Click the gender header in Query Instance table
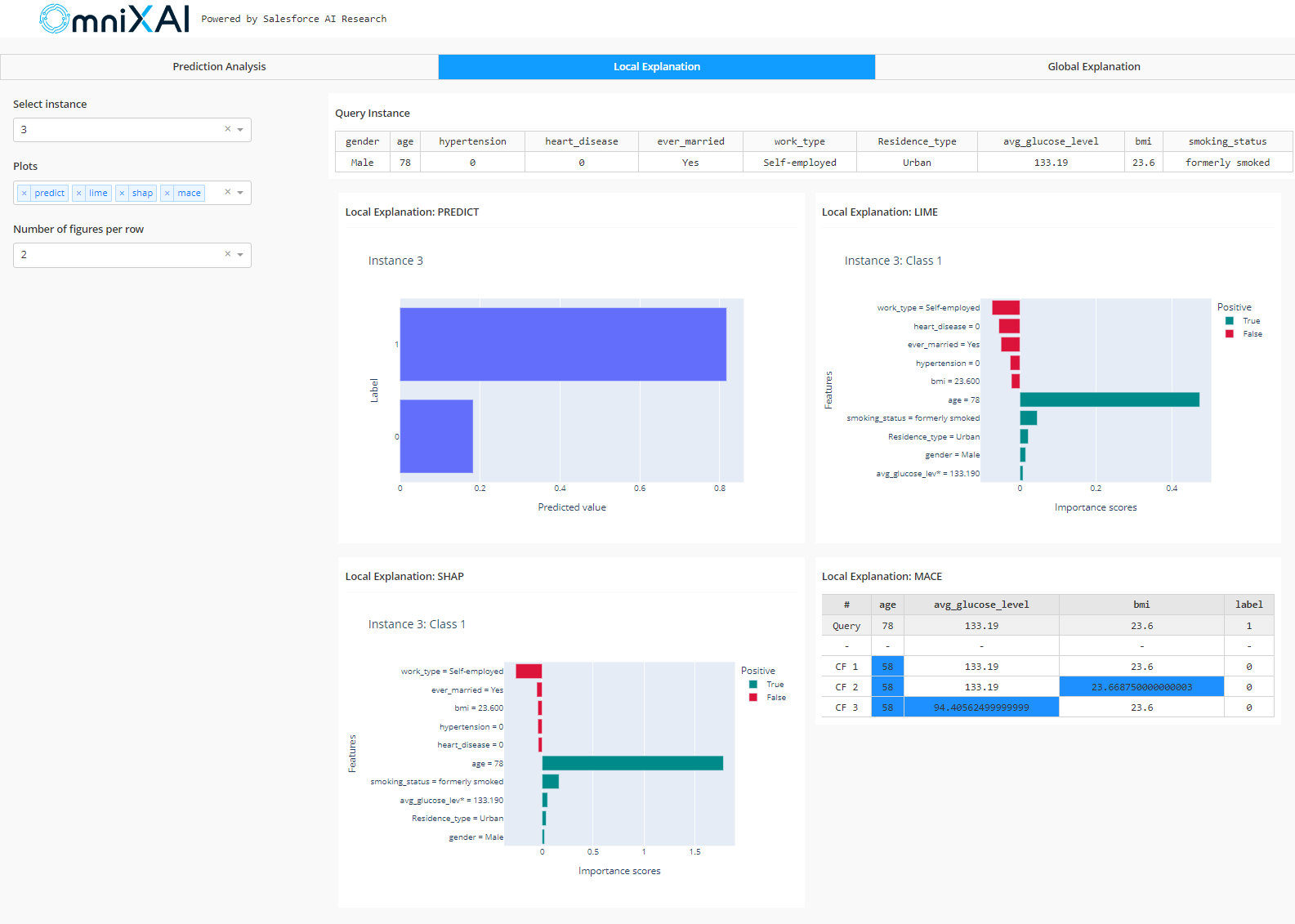 [x=362, y=141]
